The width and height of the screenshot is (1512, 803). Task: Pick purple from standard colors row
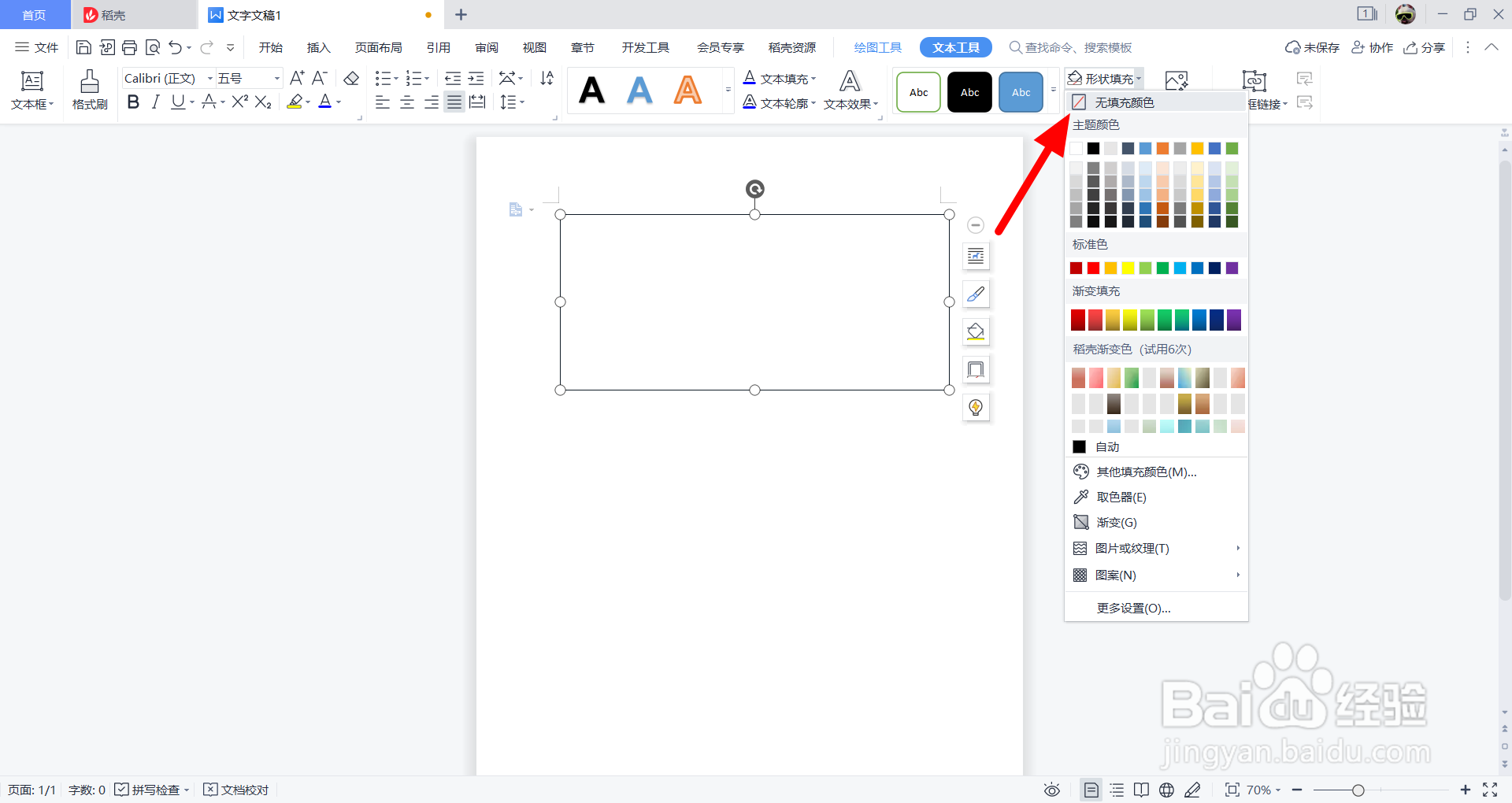click(x=1232, y=268)
